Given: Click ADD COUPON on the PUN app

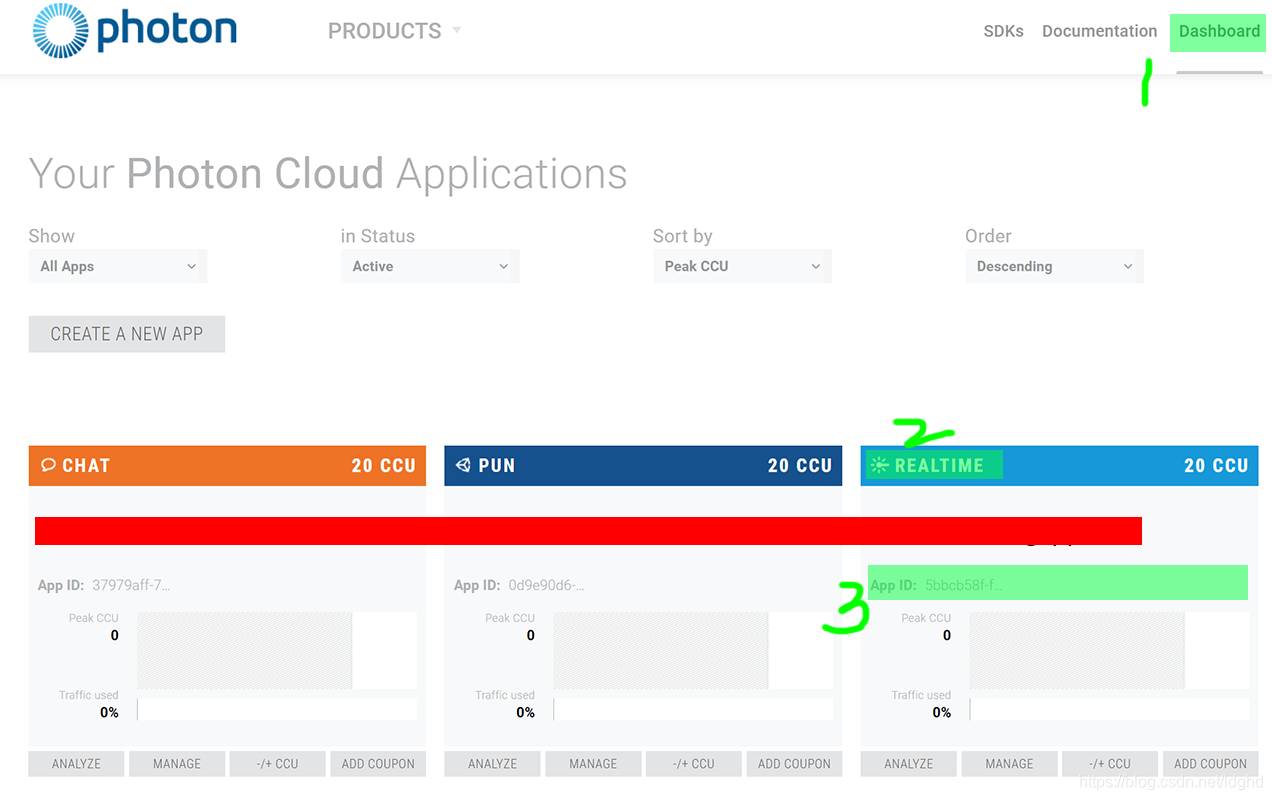Looking at the screenshot, I should click(x=794, y=763).
